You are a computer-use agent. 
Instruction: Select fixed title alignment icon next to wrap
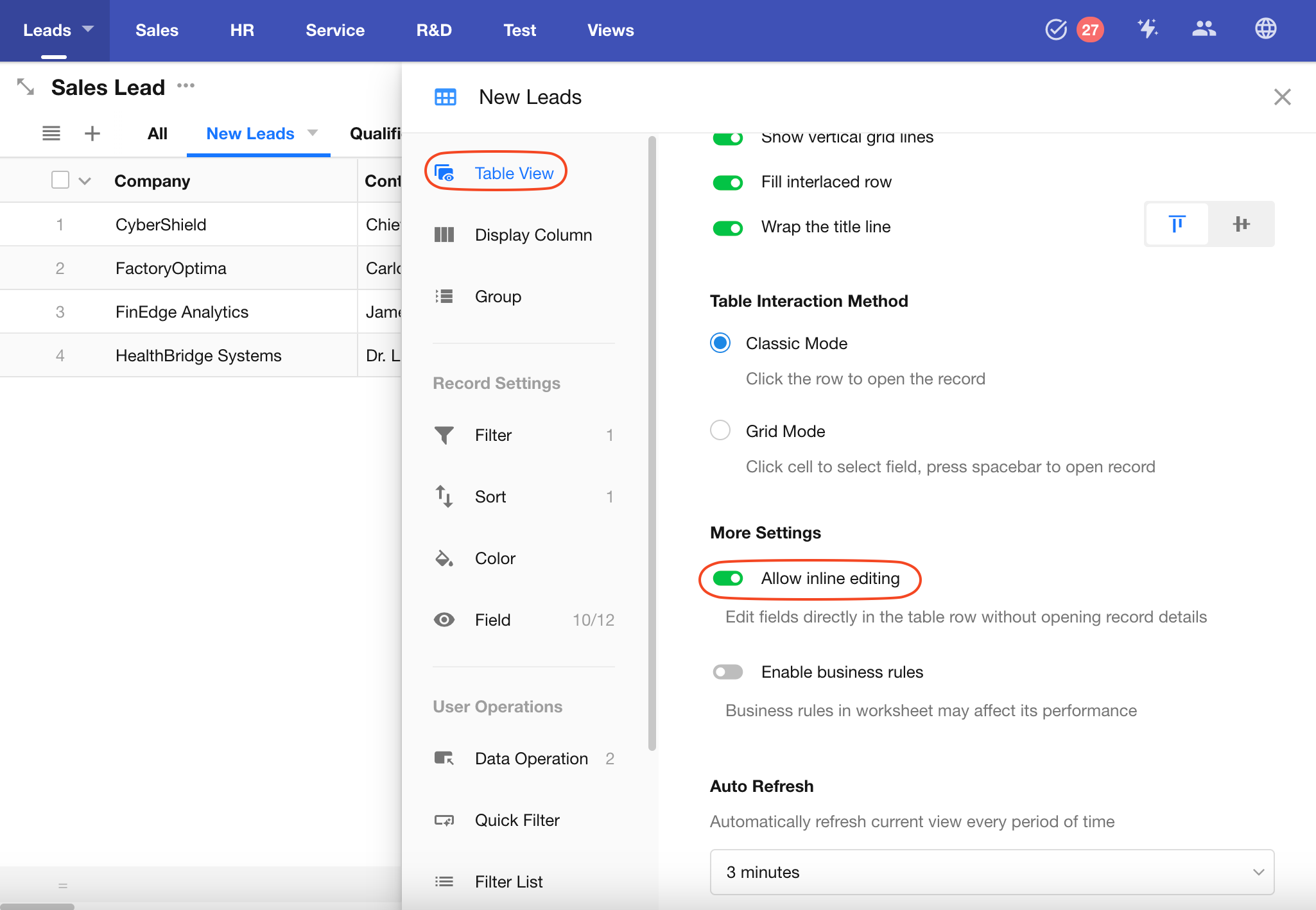(x=1177, y=224)
